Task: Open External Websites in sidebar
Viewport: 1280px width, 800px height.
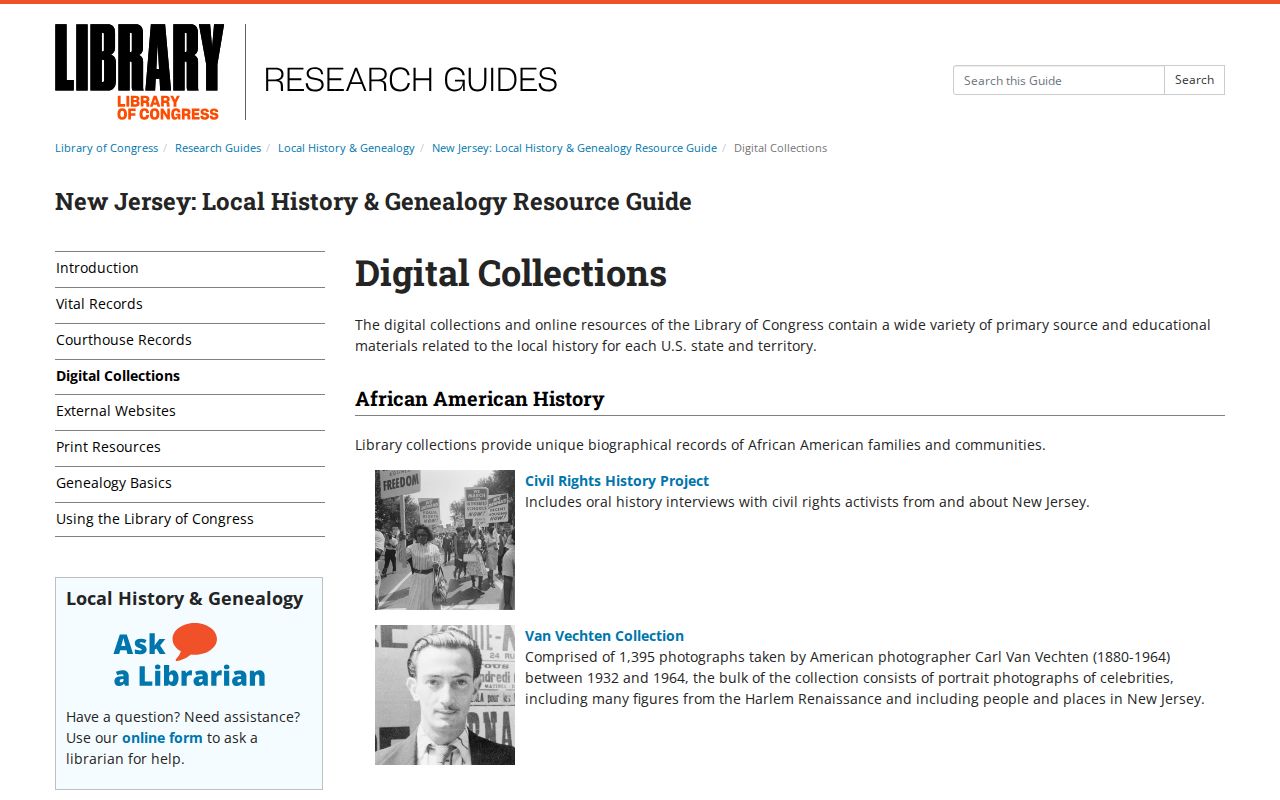Action: [x=190, y=411]
